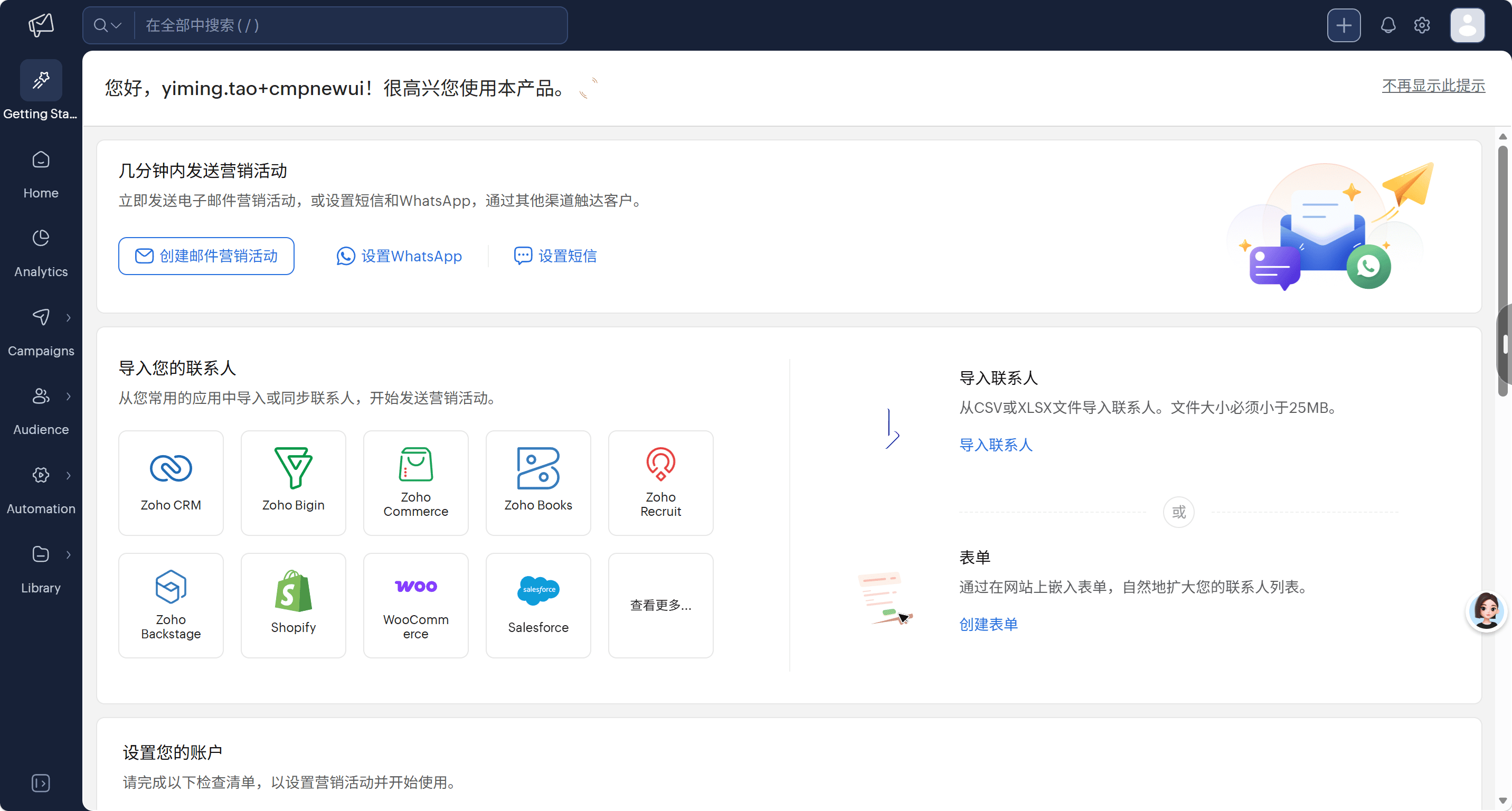The width and height of the screenshot is (1512, 811).
Task: Click the vertical scrollbar thumb
Action: 1502,271
